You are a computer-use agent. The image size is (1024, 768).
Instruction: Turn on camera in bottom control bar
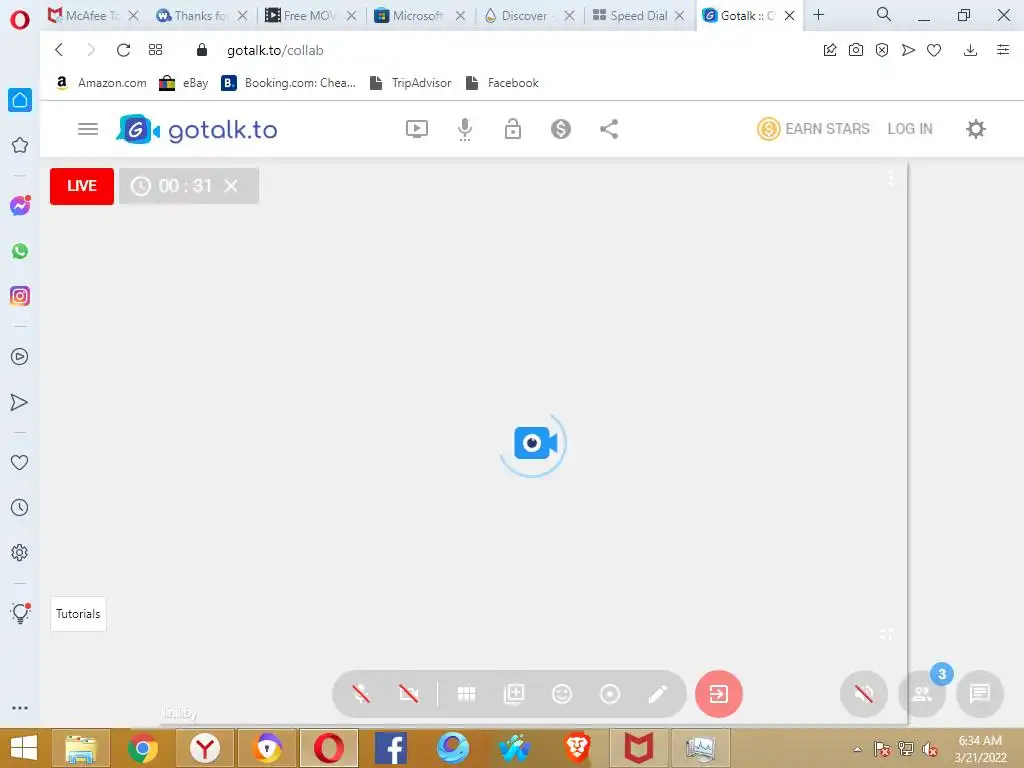coord(409,694)
